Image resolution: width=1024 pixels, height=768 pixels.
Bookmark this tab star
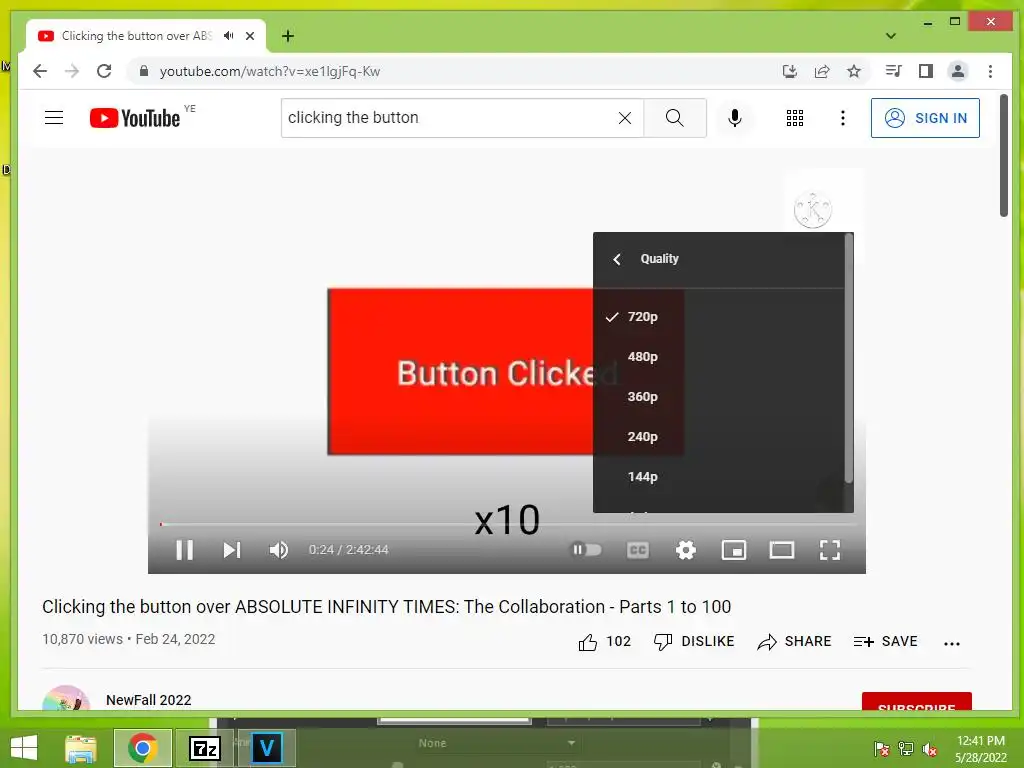(x=854, y=71)
